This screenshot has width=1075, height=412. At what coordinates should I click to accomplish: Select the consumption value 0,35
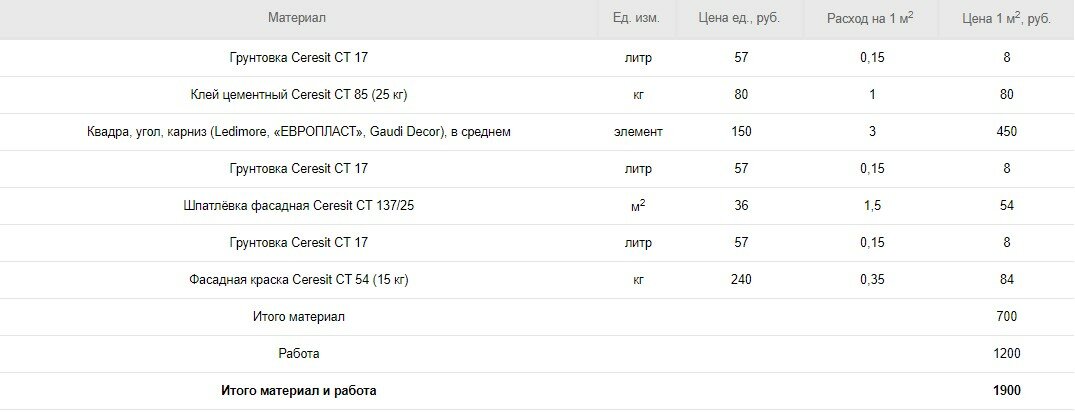(x=872, y=280)
